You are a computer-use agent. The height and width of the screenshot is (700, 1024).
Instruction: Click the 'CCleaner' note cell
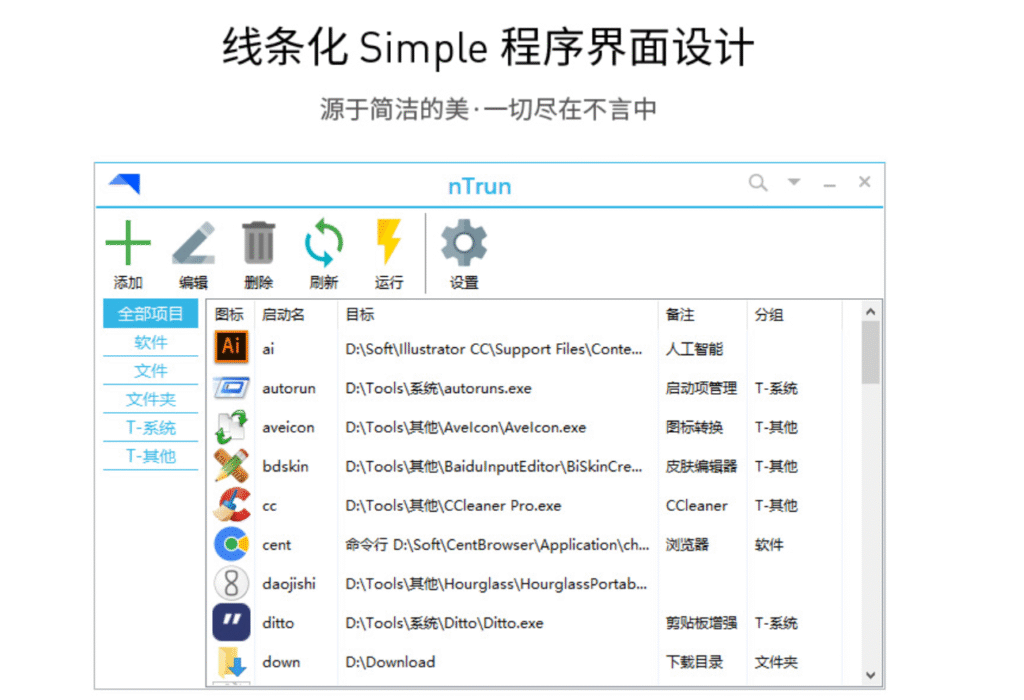pyautogui.click(x=696, y=505)
